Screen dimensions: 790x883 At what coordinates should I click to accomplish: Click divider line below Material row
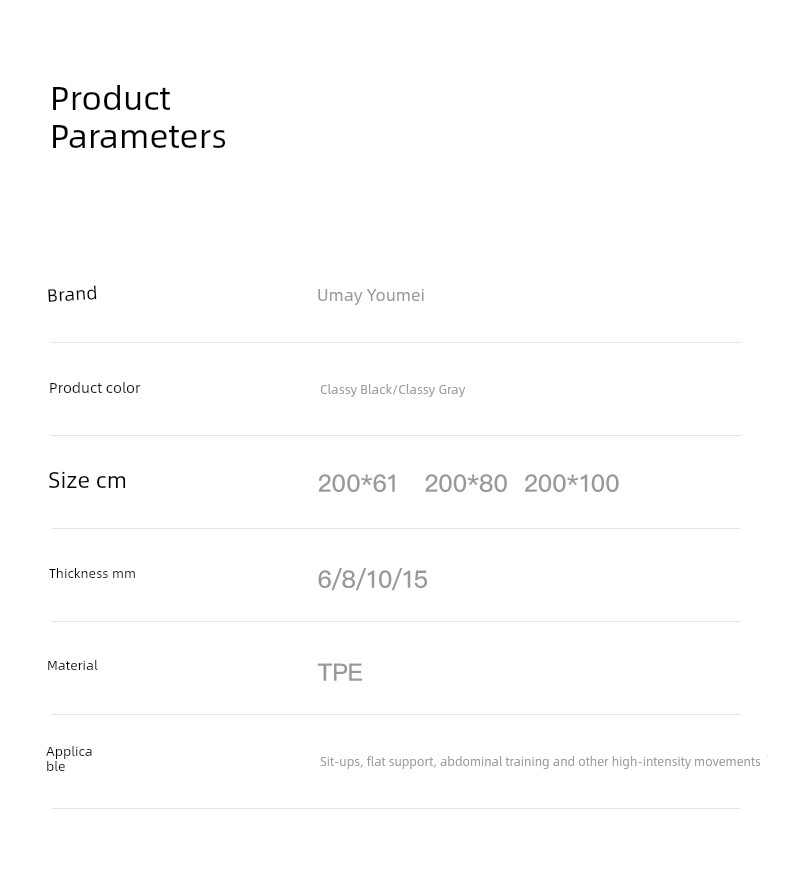[396, 715]
